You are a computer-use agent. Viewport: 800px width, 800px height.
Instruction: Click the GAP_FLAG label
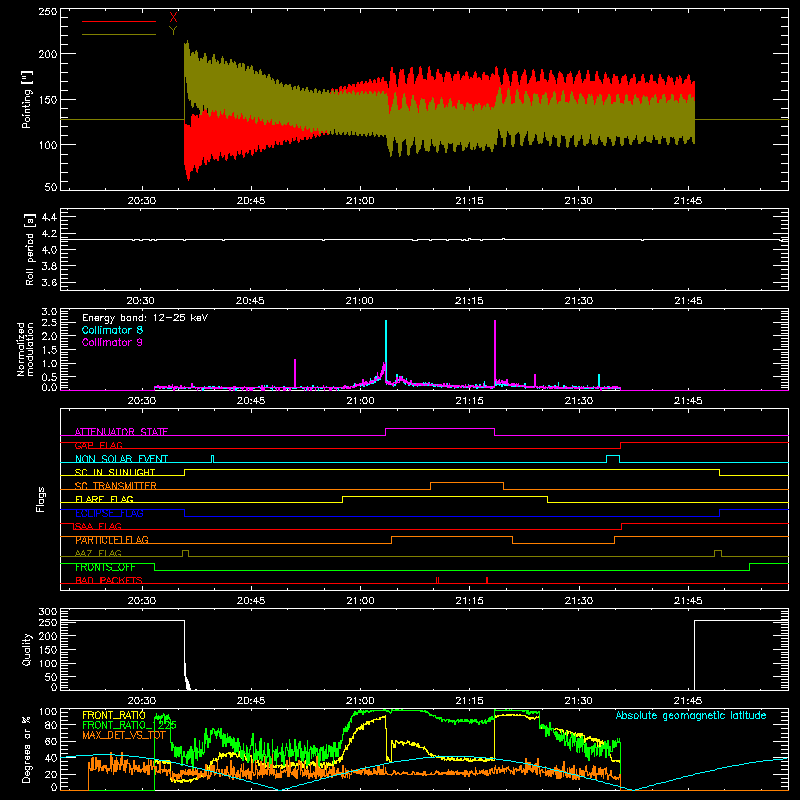[x=98, y=445]
